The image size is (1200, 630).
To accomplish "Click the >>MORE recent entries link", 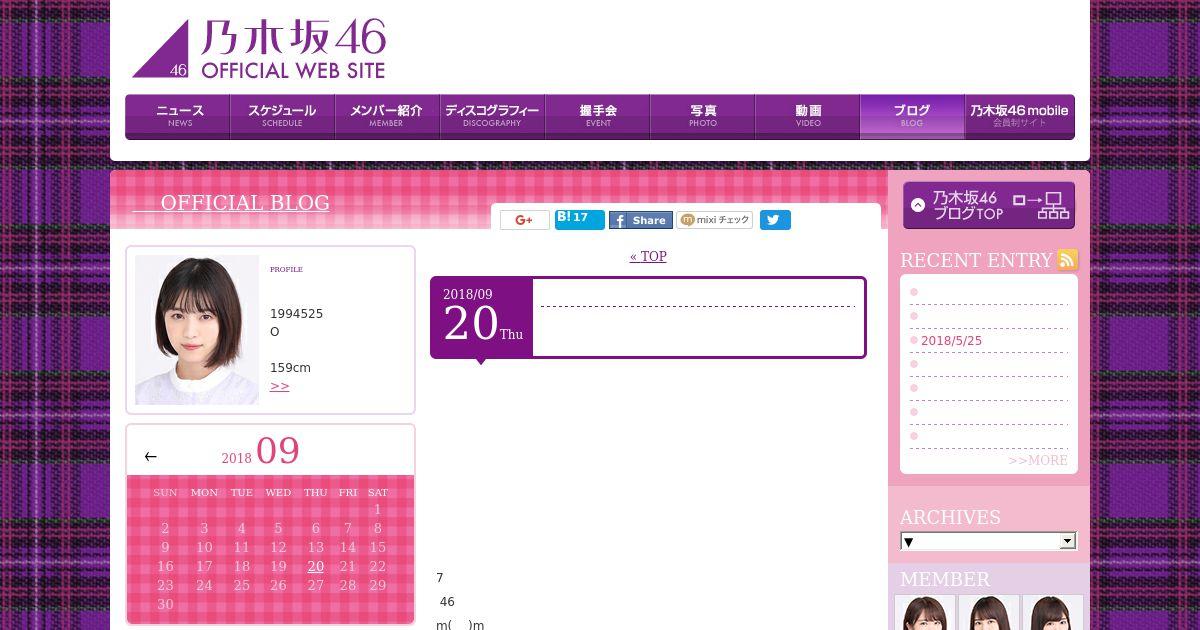I will click(1038, 460).
